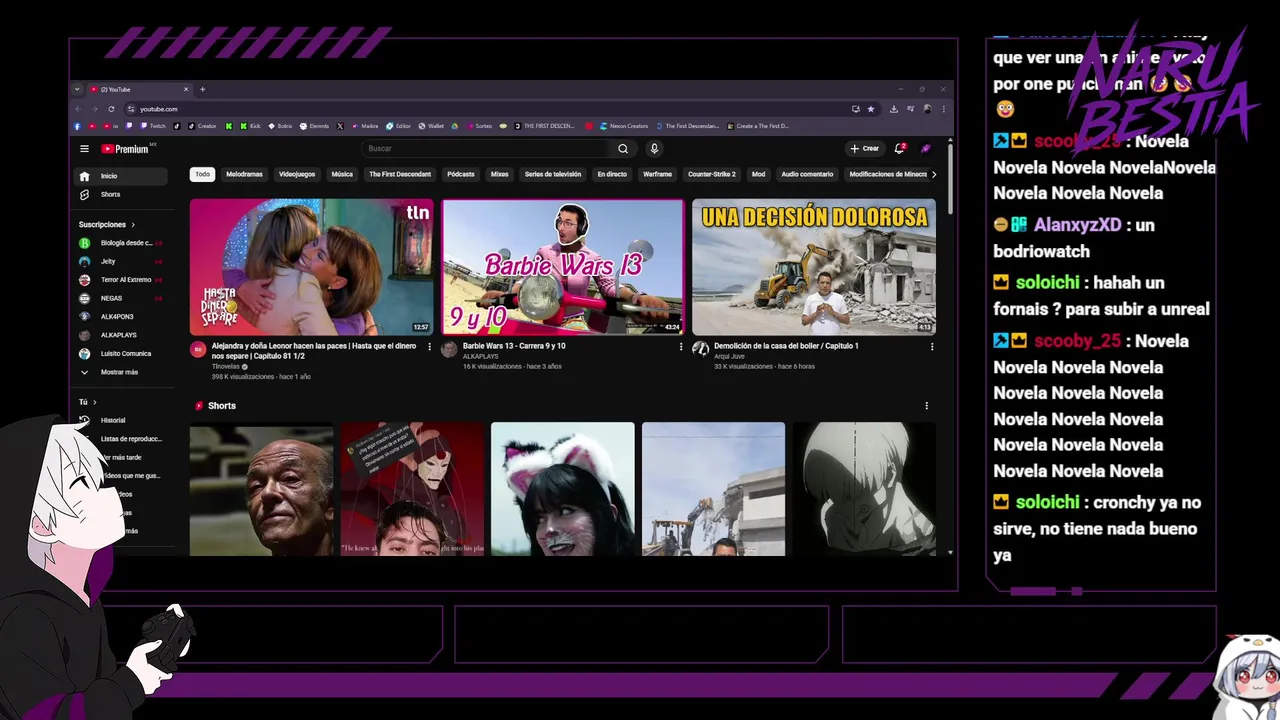Select The First Descendant filter chip
1280x720 pixels.
click(400, 174)
